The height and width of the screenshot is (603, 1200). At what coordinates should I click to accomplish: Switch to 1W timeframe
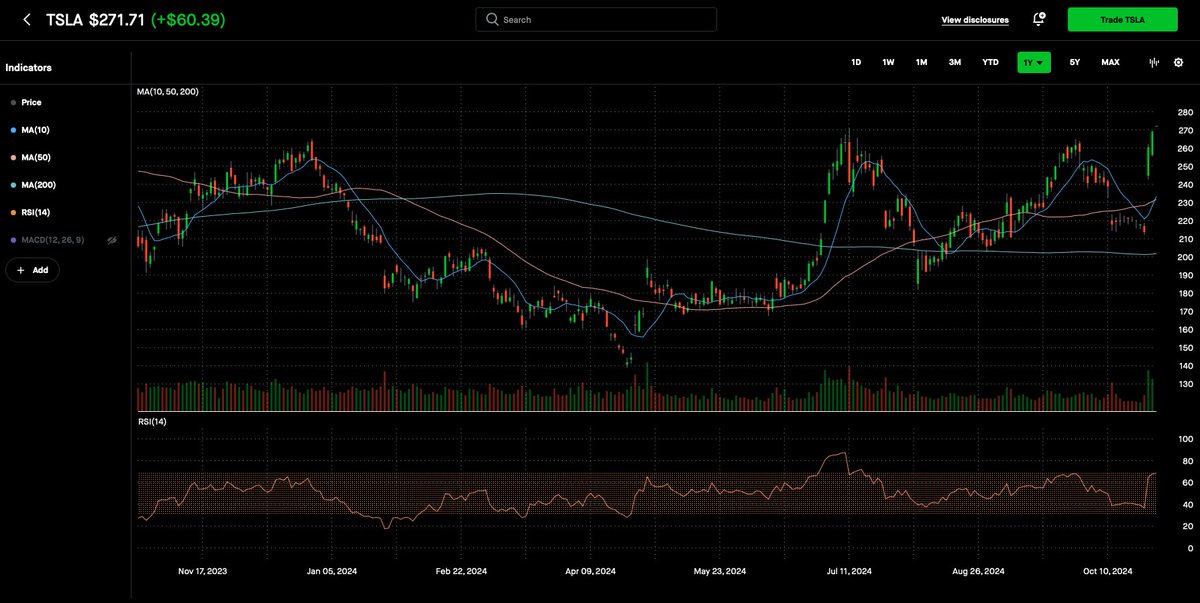click(x=888, y=62)
